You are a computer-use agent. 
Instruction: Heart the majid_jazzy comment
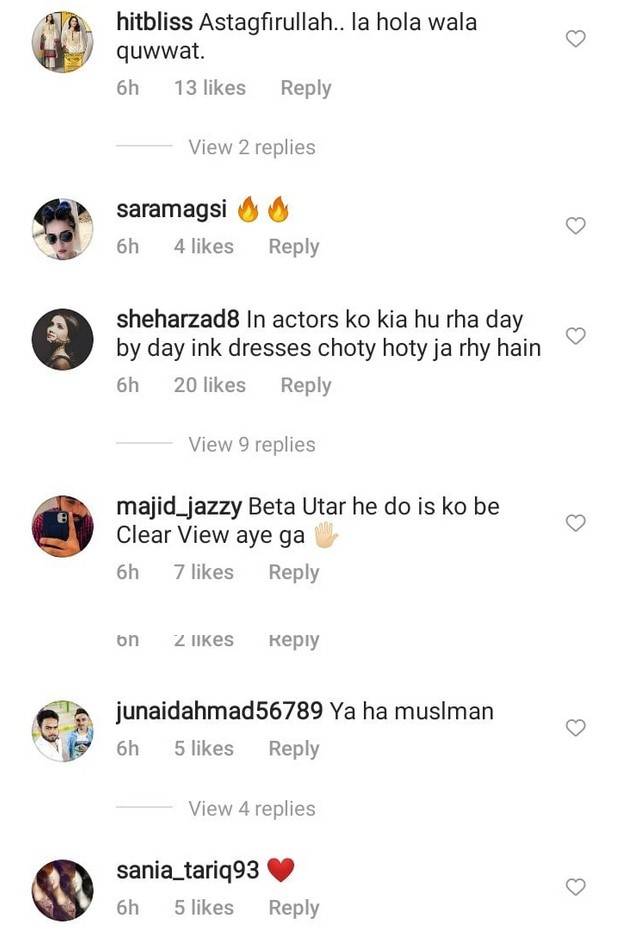pyautogui.click(x=575, y=523)
